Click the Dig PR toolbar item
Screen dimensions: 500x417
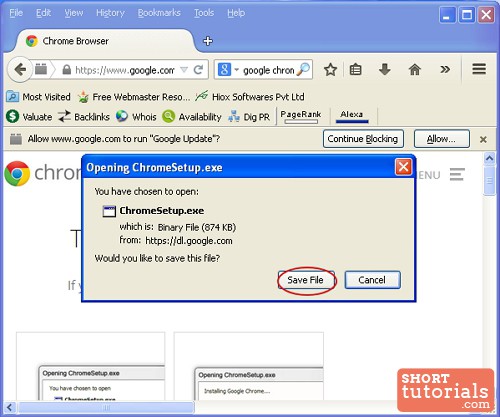click(x=249, y=117)
